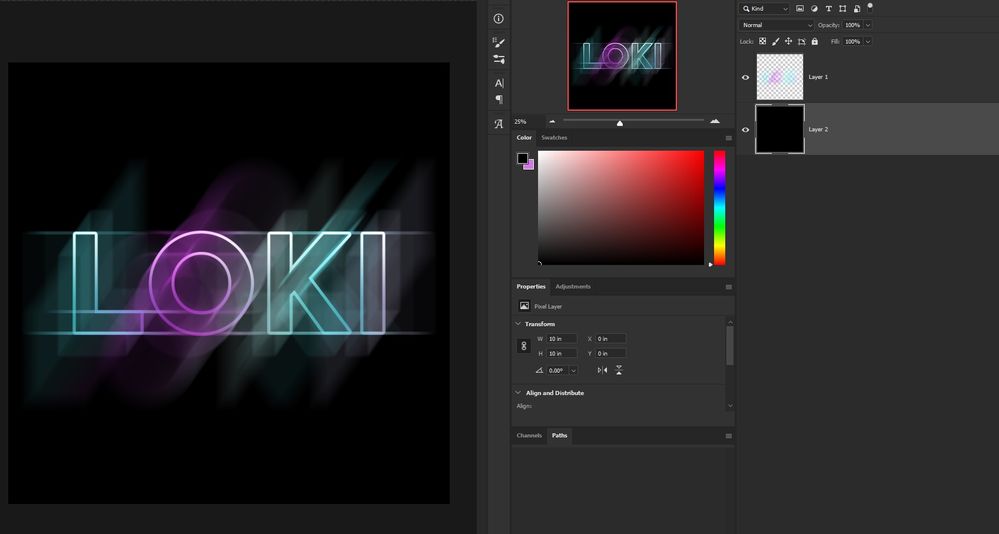Click the flip horizontal icon in Transform
This screenshot has height=534, width=999.
click(602, 370)
